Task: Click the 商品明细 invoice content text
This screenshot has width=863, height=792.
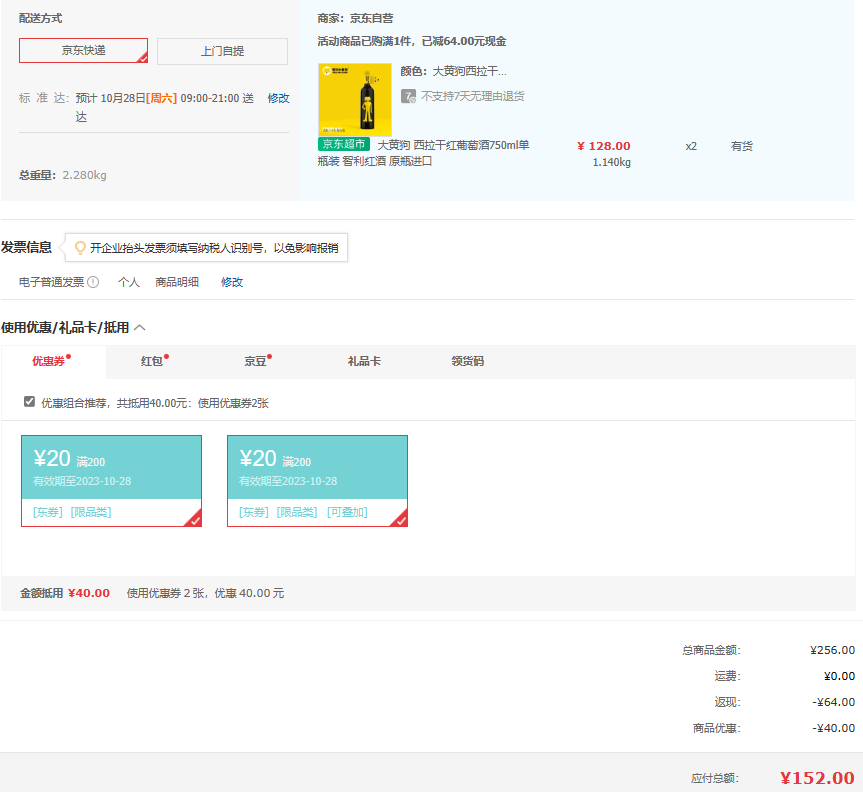Action: [177, 282]
